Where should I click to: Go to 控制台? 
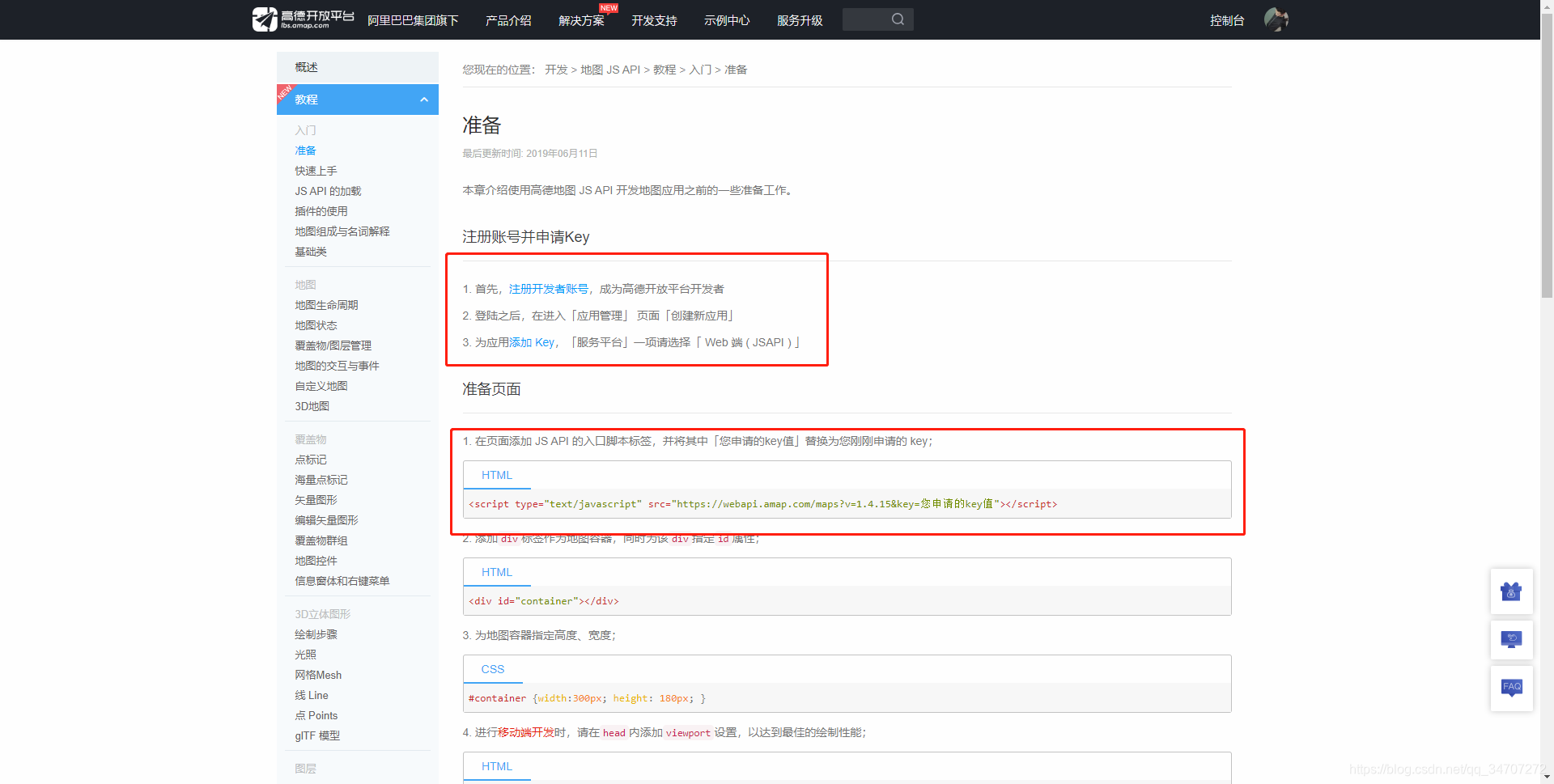click(1228, 20)
